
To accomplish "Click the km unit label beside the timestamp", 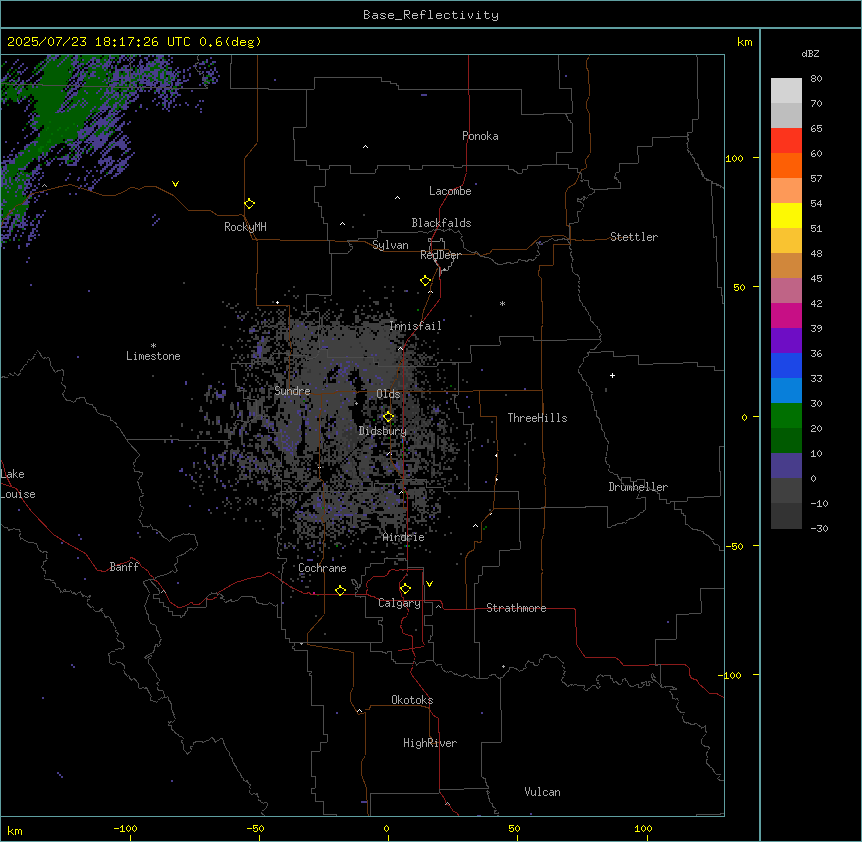I will click(744, 42).
